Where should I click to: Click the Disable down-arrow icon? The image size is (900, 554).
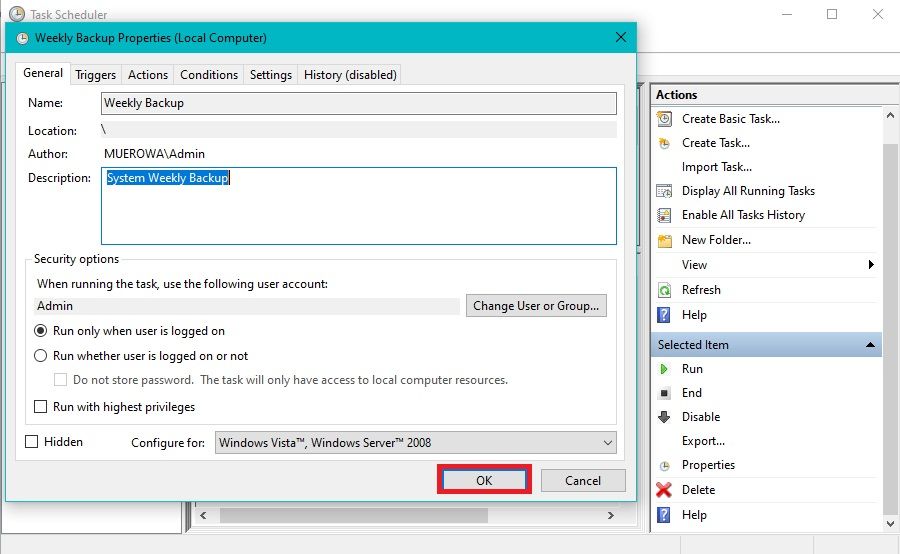[664, 417]
